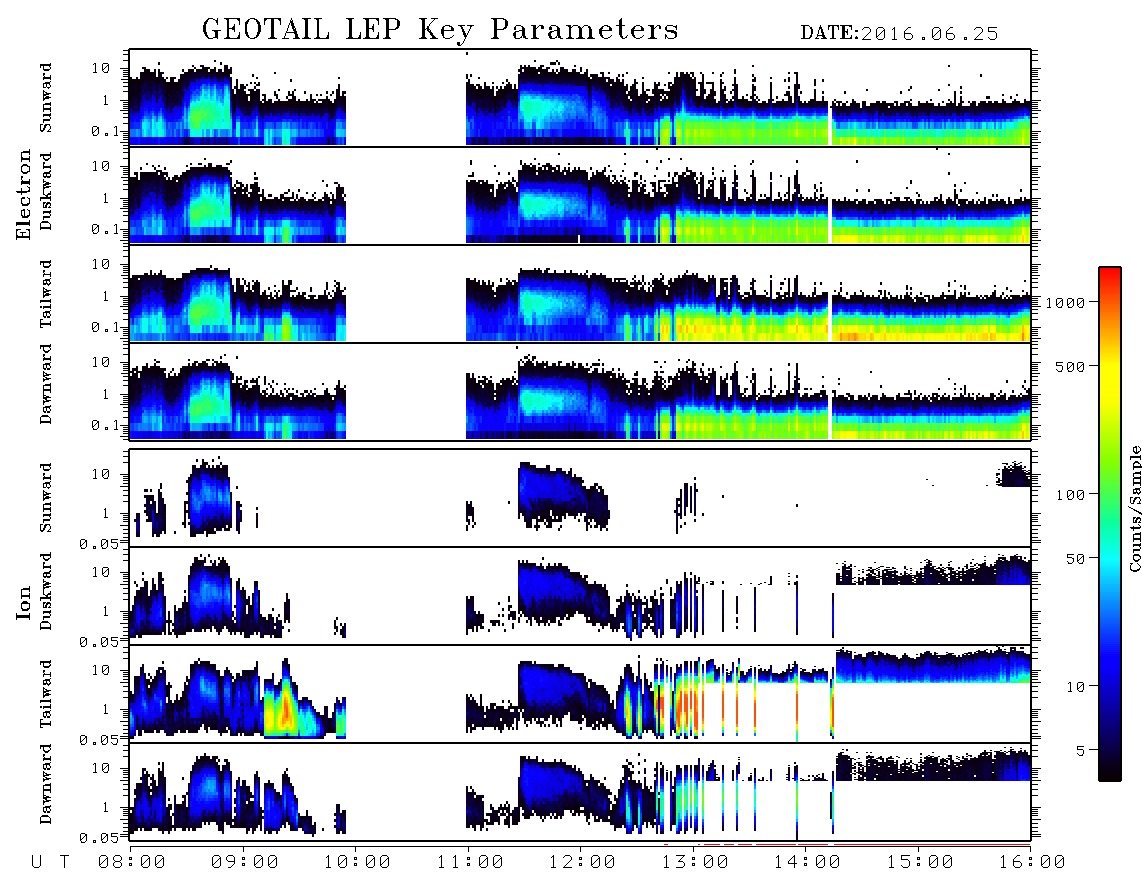1142x880 pixels.
Task: Click the Ion Dawnward "0.05" axis tick
Action: pyautogui.click(x=99, y=837)
